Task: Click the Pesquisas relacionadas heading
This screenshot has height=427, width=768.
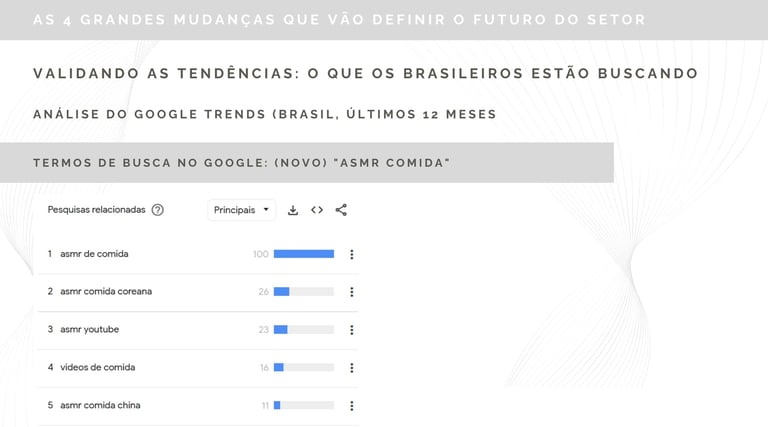Action: coord(96,210)
